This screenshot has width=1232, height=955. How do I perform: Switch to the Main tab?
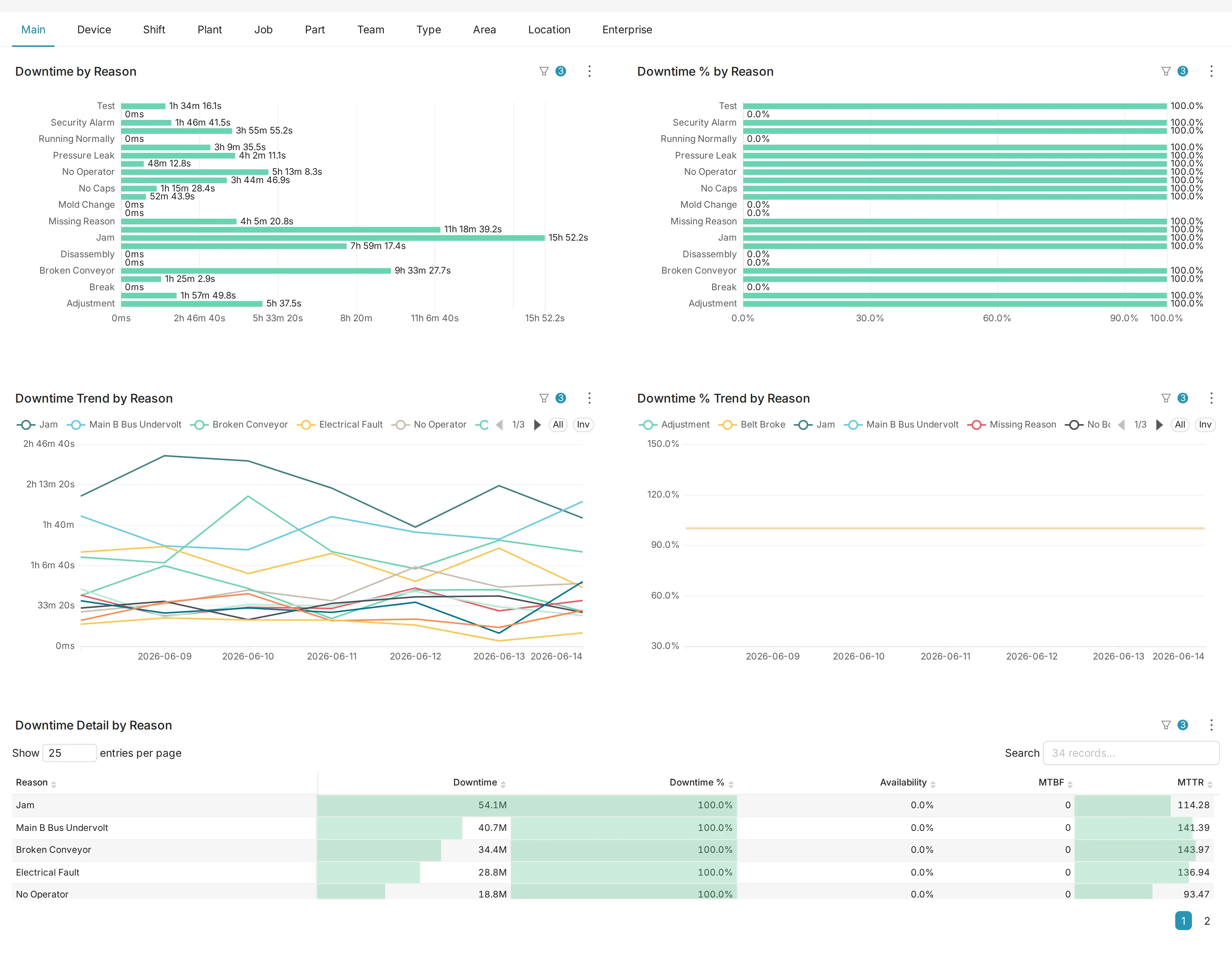(x=33, y=30)
